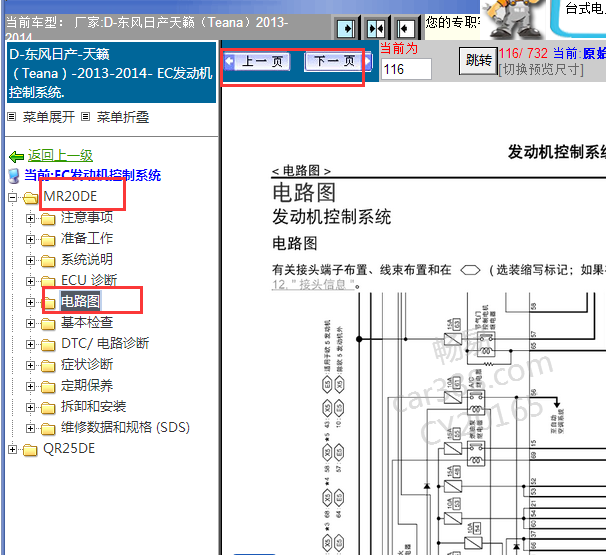606x555 pixels.
Task: Expand the 基本检查 node
Action: point(31,323)
